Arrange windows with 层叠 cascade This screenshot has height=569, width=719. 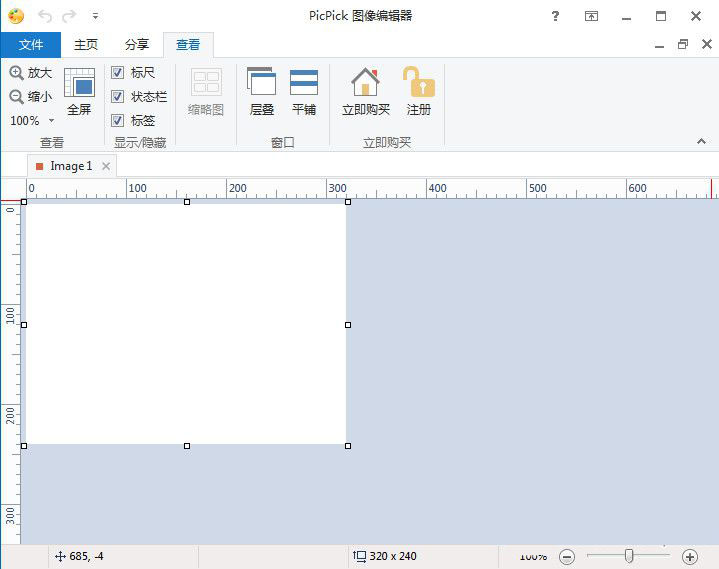pyautogui.click(x=261, y=91)
